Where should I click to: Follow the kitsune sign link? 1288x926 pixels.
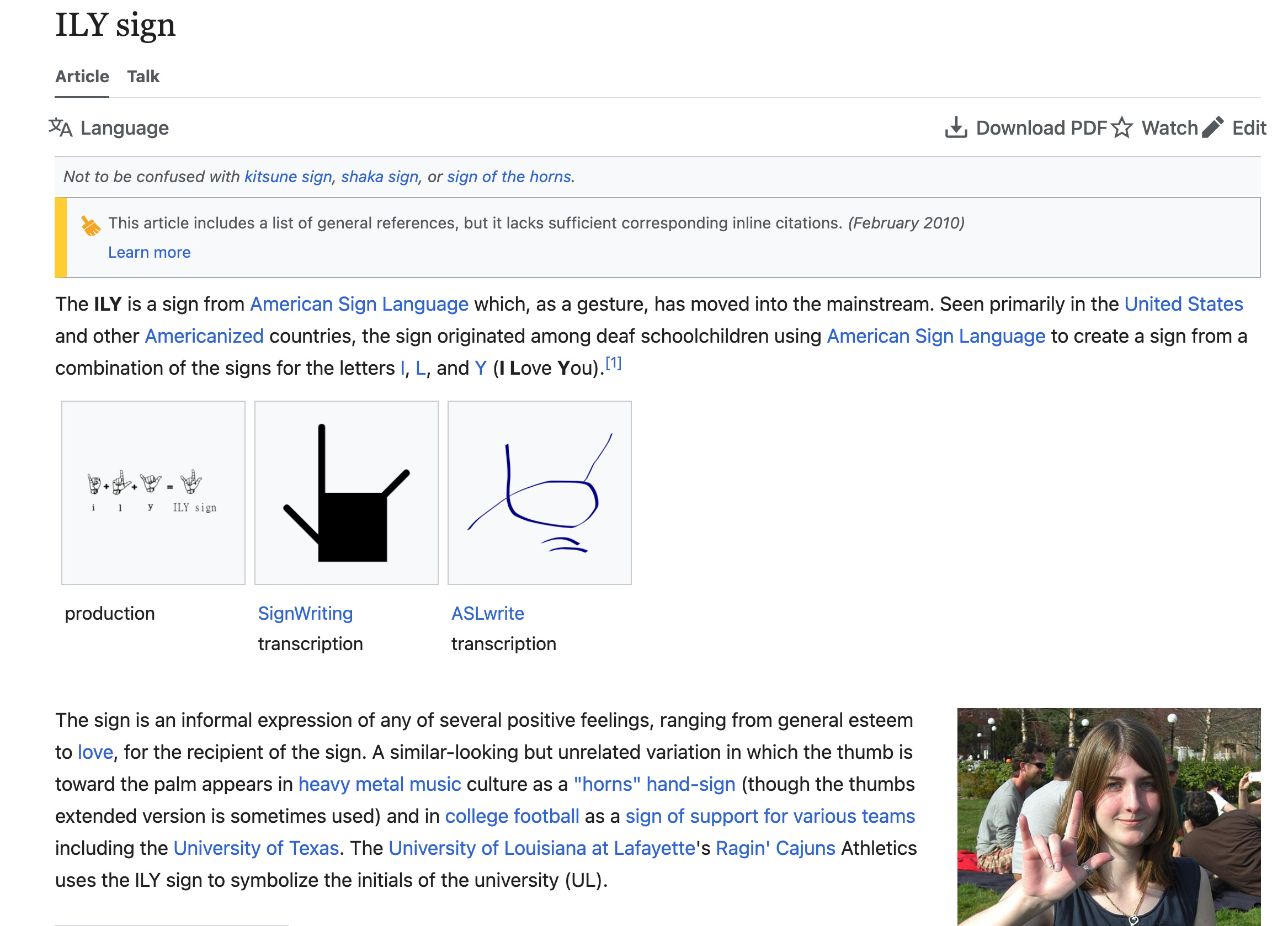click(288, 177)
